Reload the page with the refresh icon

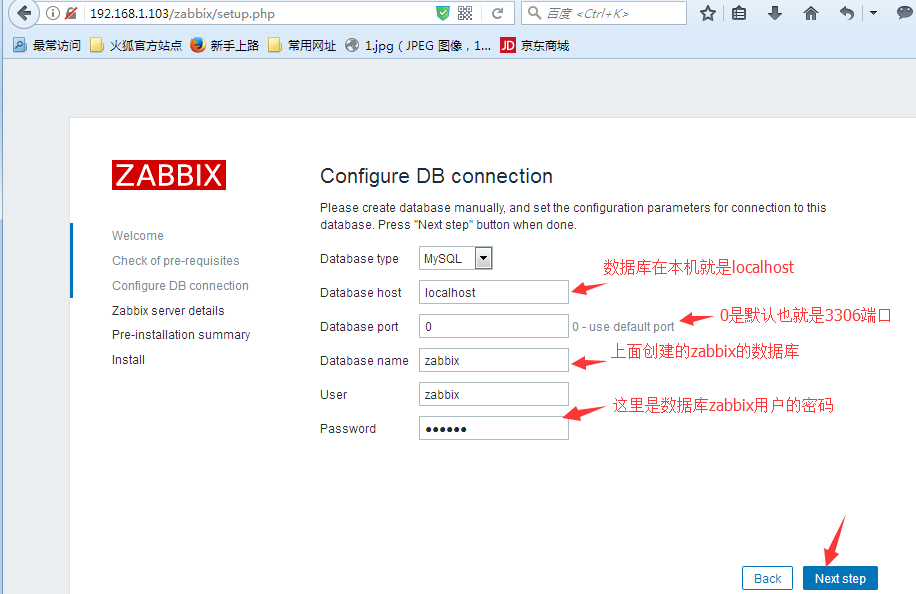click(497, 13)
